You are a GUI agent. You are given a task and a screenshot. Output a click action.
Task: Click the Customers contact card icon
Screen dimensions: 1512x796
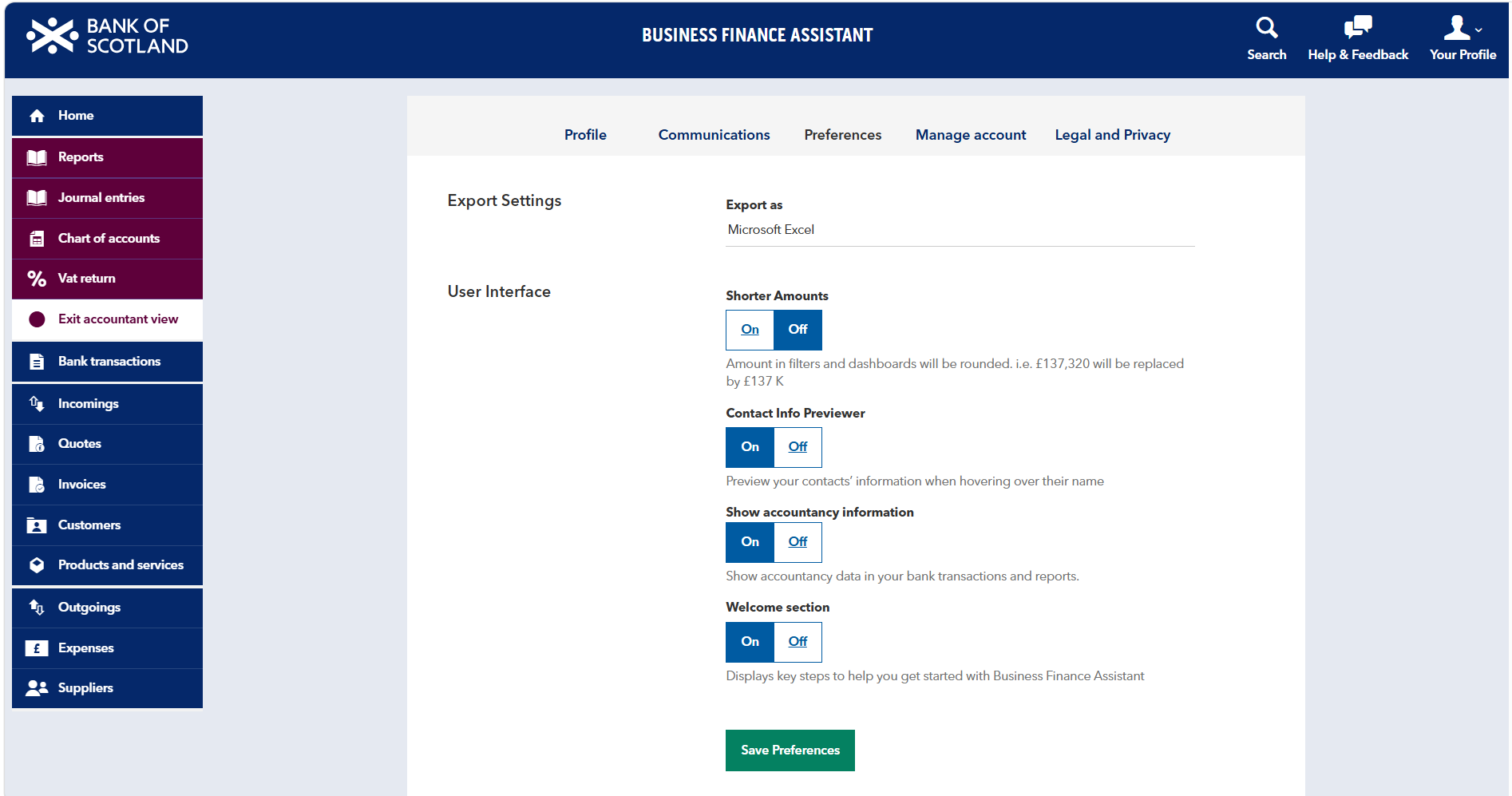[x=37, y=525]
